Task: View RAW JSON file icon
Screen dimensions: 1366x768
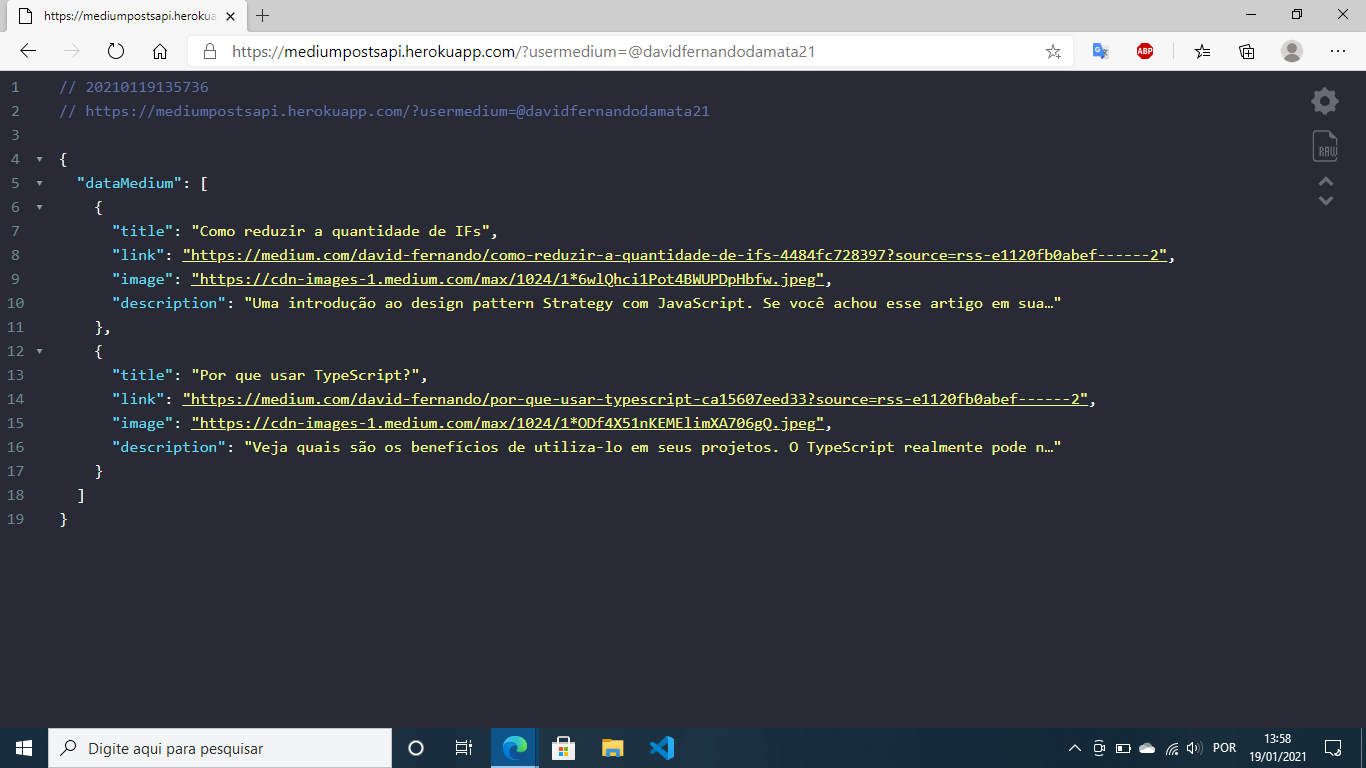Action: click(1326, 146)
